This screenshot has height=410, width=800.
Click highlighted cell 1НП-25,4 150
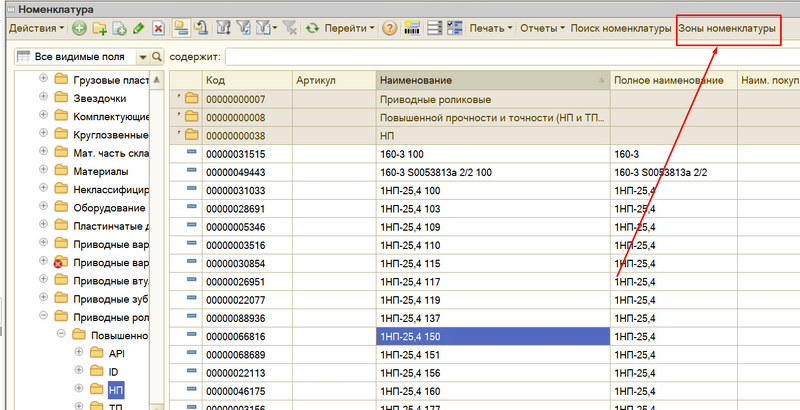(493, 337)
